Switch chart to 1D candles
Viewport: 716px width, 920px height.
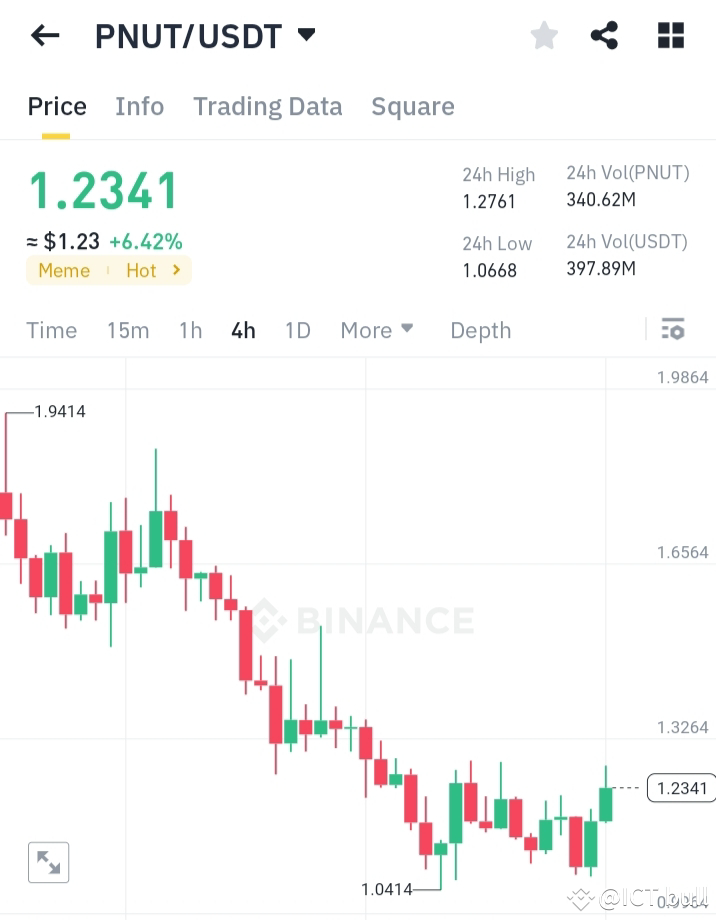297,330
